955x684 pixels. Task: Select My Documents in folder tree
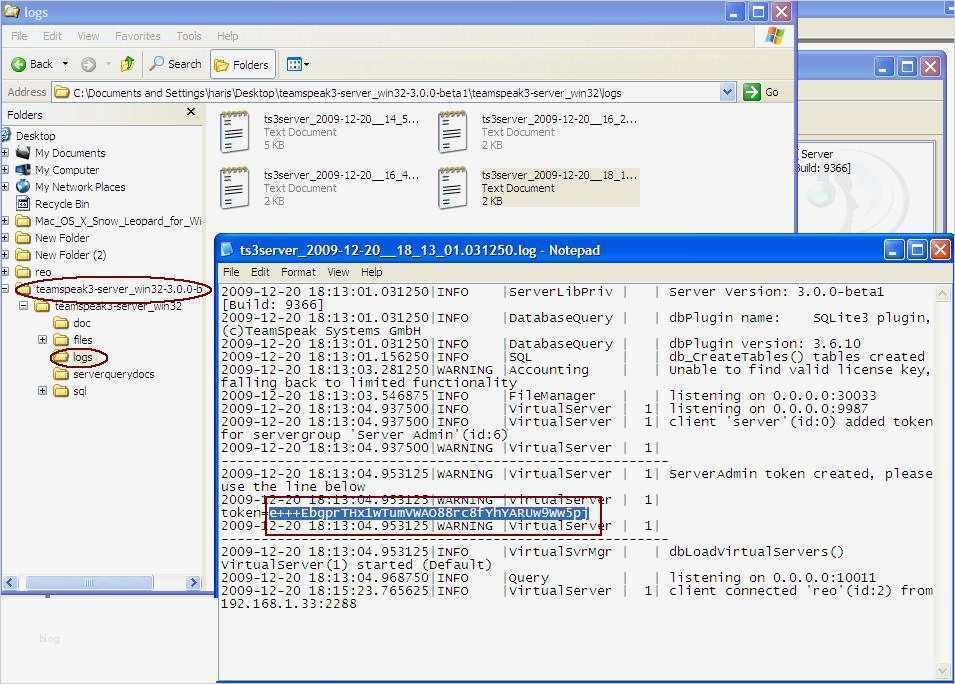70,153
